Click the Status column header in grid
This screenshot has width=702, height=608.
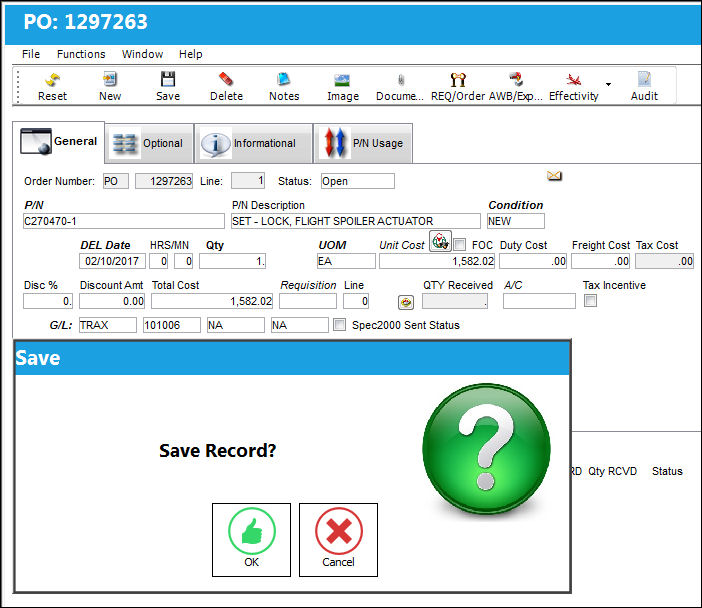click(x=667, y=471)
